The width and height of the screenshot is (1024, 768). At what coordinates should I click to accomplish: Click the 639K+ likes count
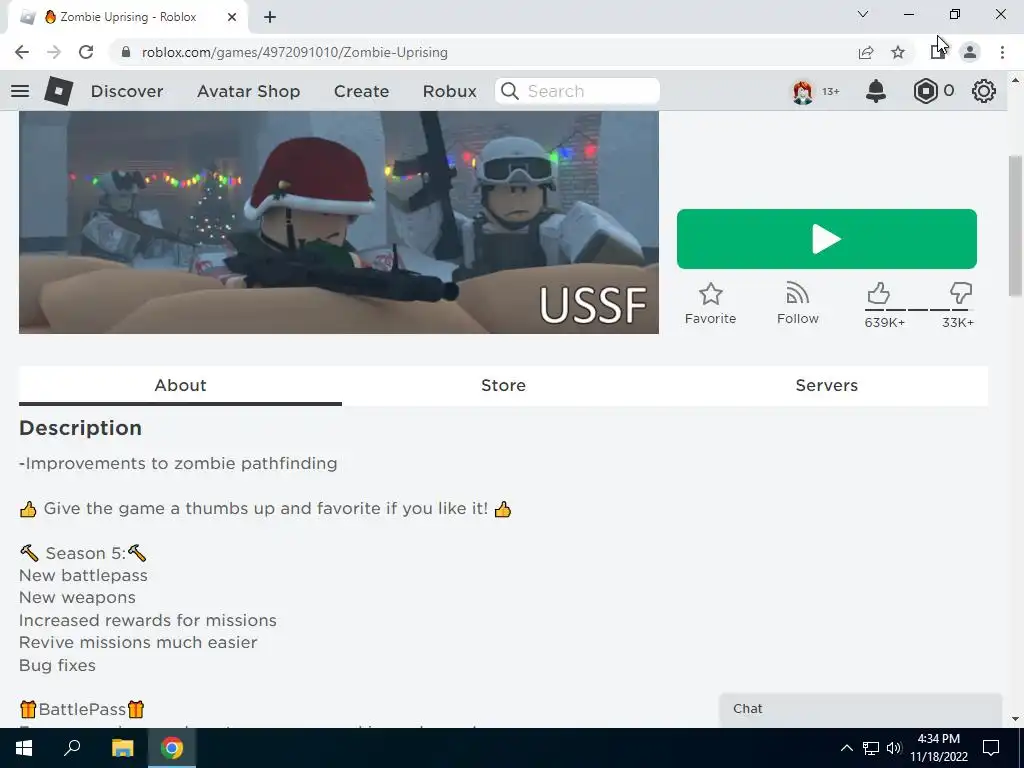[884, 323]
